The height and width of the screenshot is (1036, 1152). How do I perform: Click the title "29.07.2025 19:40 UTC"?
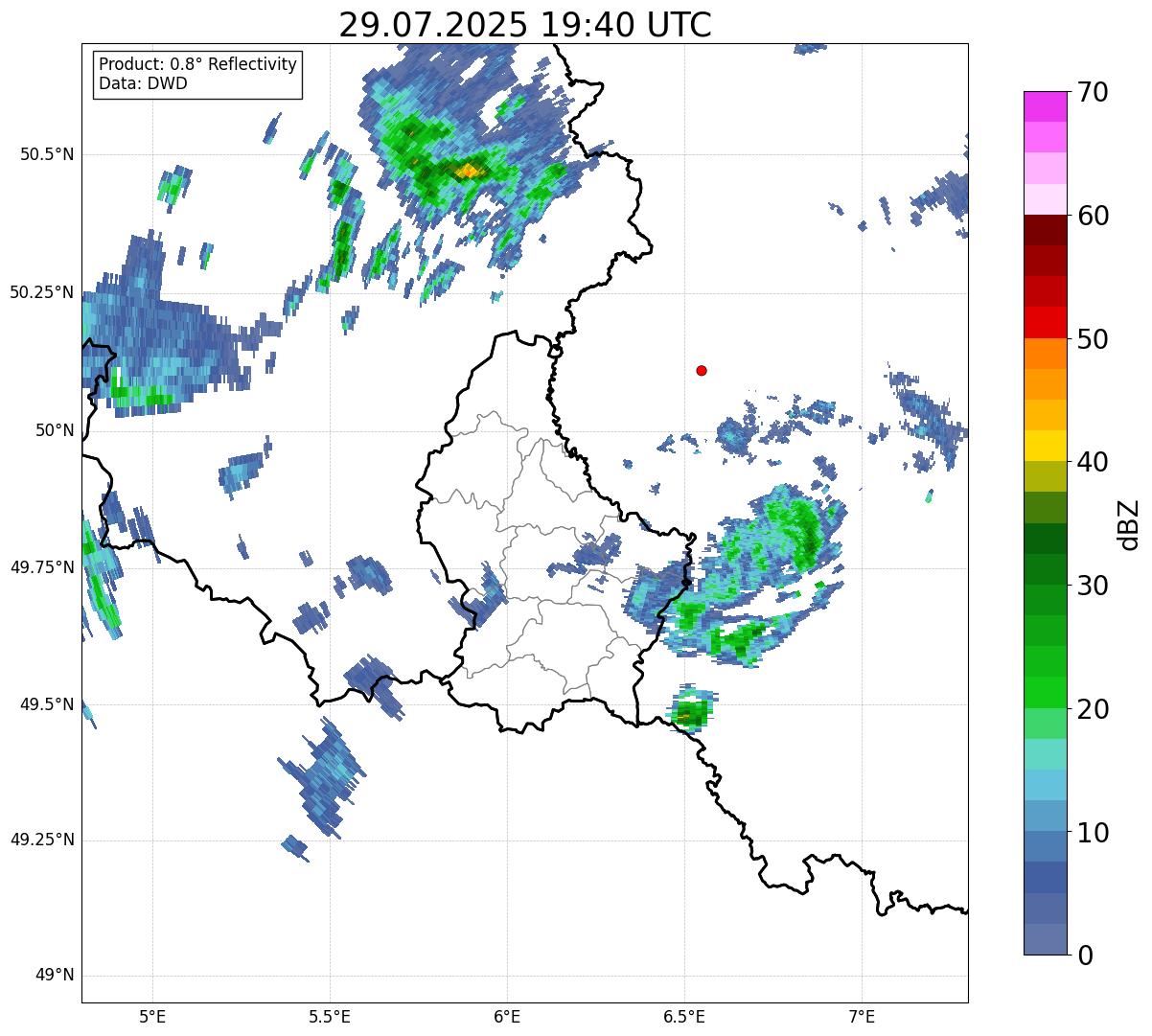(x=525, y=25)
